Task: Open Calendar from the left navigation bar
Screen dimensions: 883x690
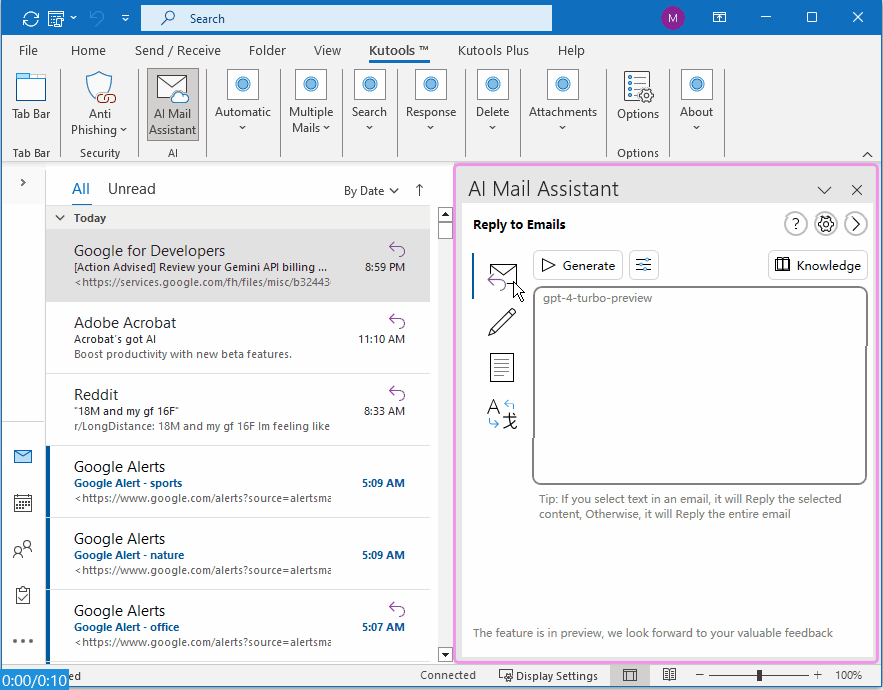Action: (23, 503)
